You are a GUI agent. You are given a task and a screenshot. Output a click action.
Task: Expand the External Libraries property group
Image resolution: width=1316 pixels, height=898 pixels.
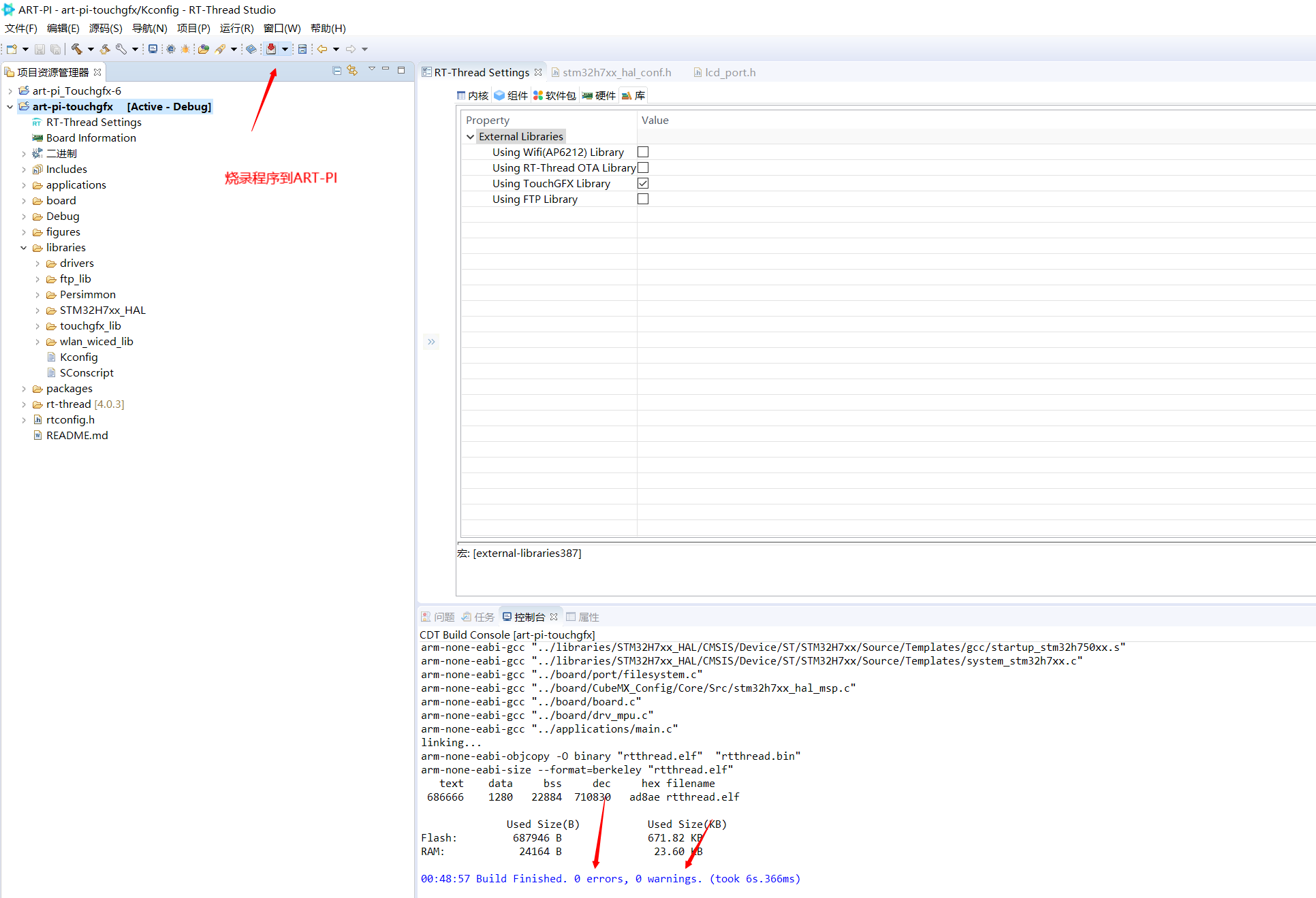(469, 136)
